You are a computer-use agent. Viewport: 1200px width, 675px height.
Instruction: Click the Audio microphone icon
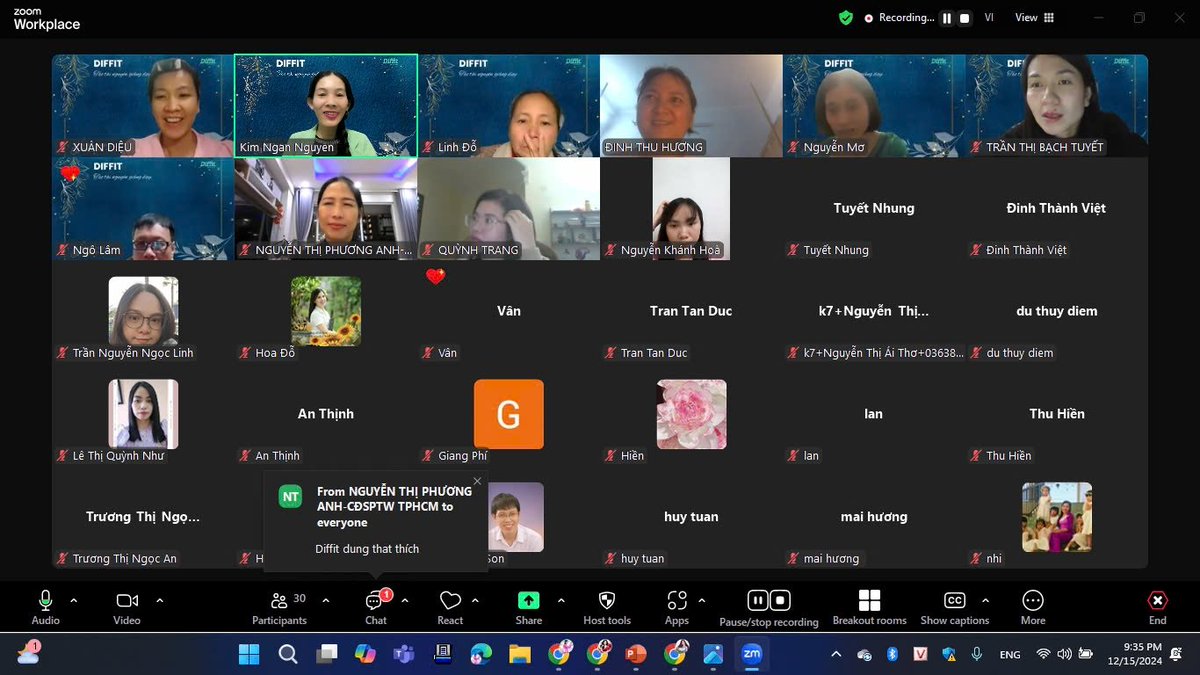[x=45, y=600]
